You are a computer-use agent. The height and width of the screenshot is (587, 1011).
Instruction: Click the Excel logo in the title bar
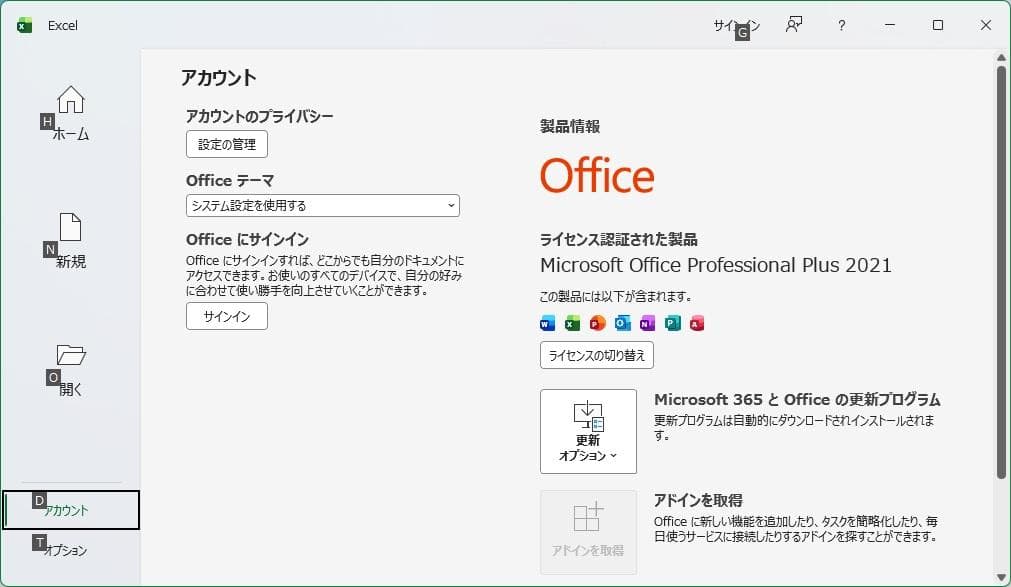click(x=24, y=25)
